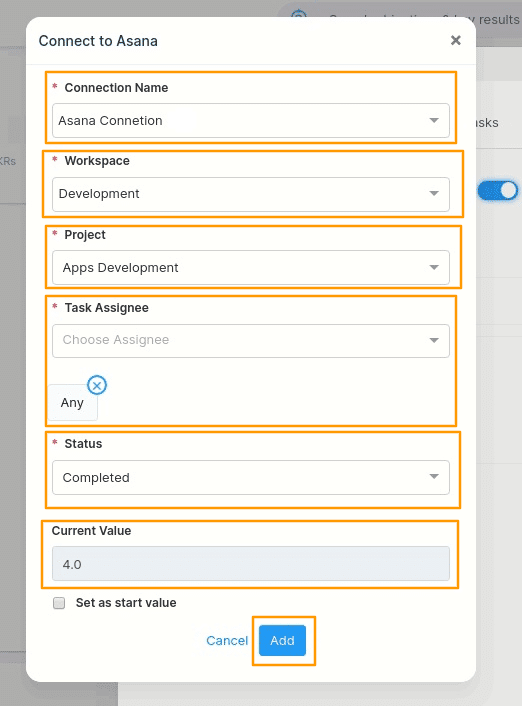Close the Connect to Asana dialog
Viewport: 522px width, 706px height.
click(x=455, y=41)
